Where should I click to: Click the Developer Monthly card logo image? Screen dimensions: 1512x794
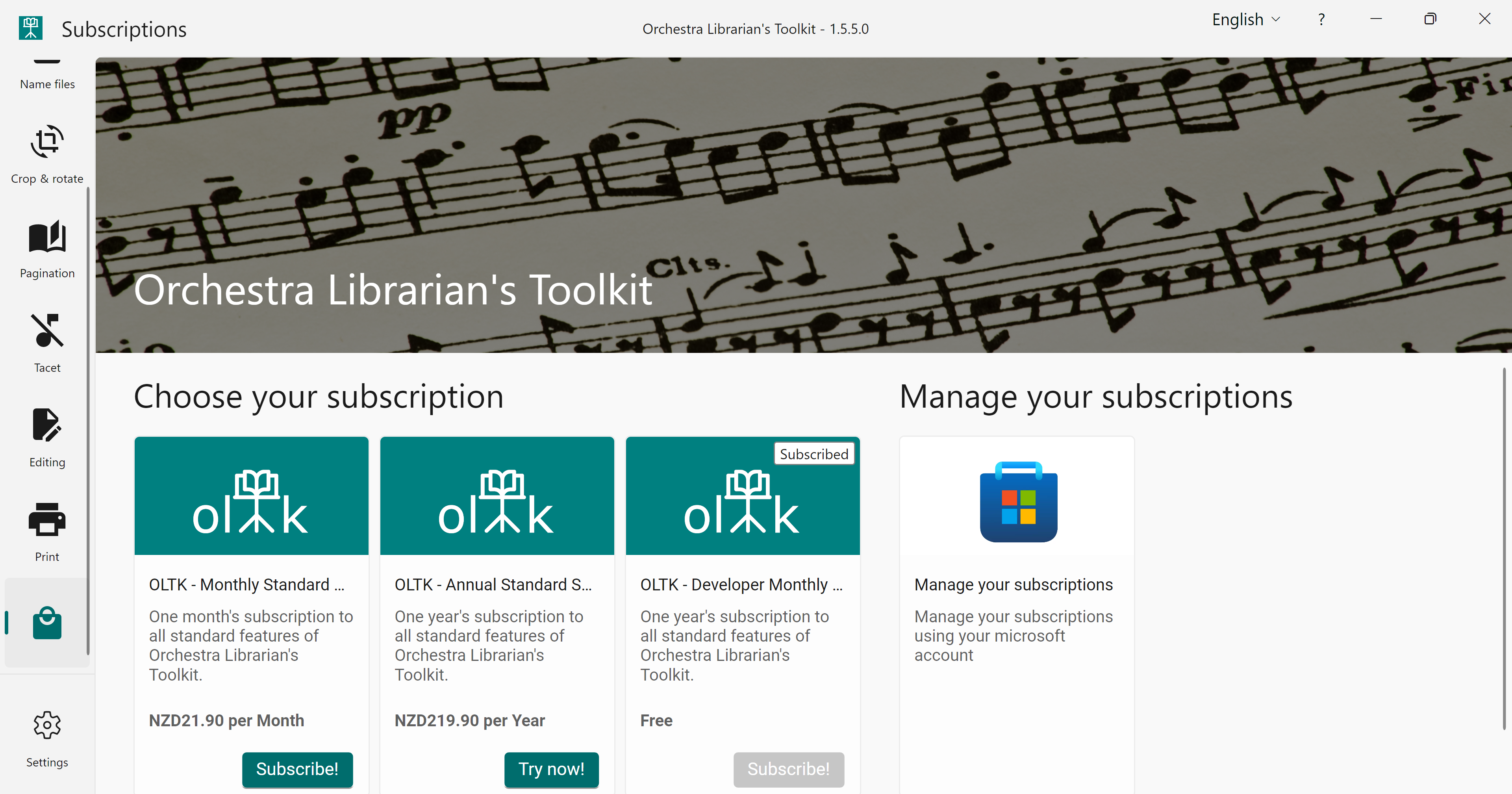tap(743, 496)
